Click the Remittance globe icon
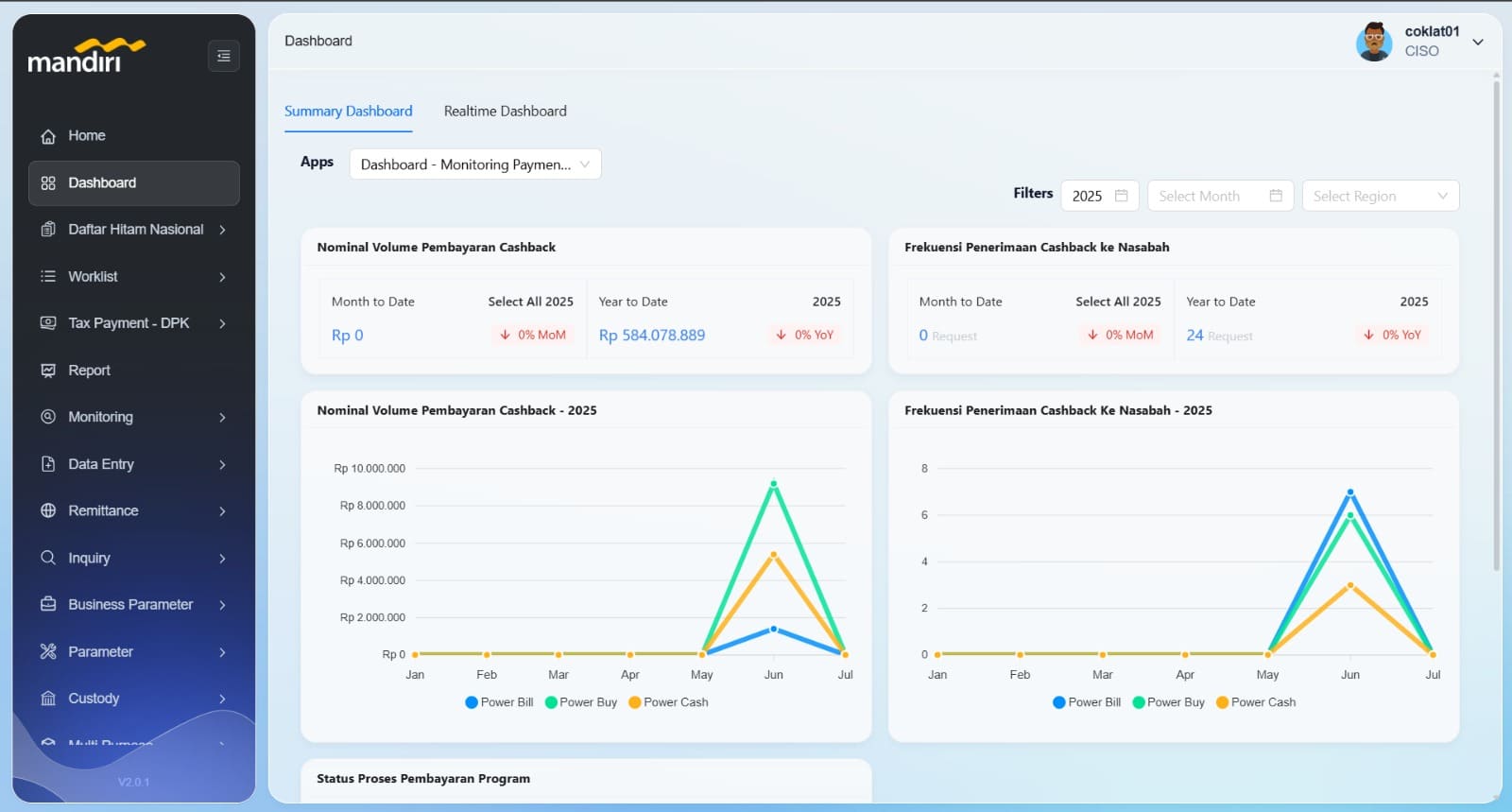The width and height of the screenshot is (1512, 812). tap(48, 510)
